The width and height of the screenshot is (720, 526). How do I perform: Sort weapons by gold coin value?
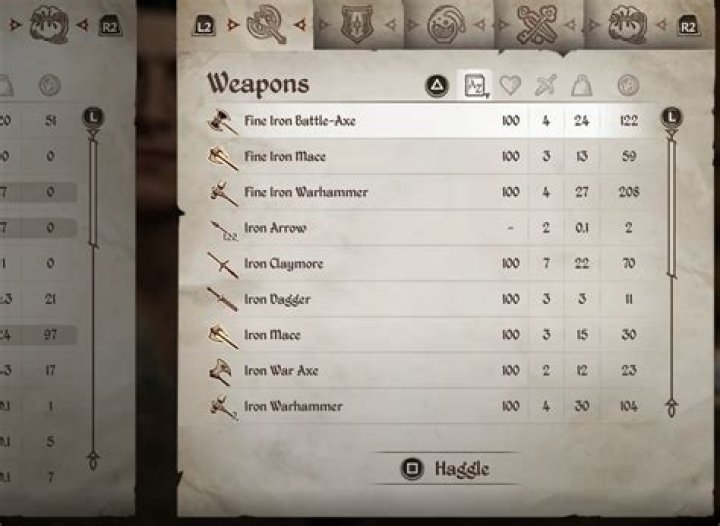[628, 85]
